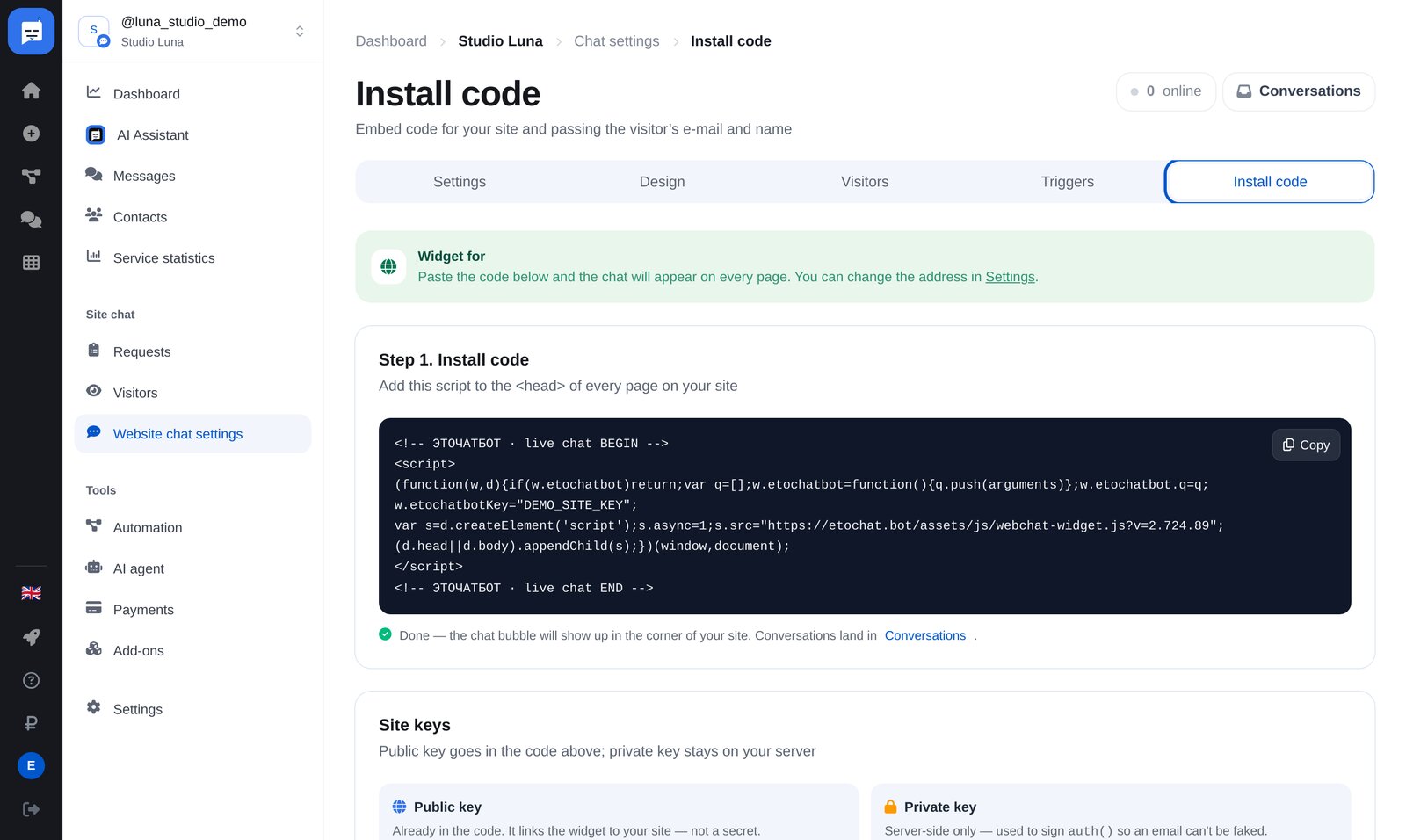Click the logout arrow icon
This screenshot has width=1406, height=840.
pyautogui.click(x=31, y=809)
